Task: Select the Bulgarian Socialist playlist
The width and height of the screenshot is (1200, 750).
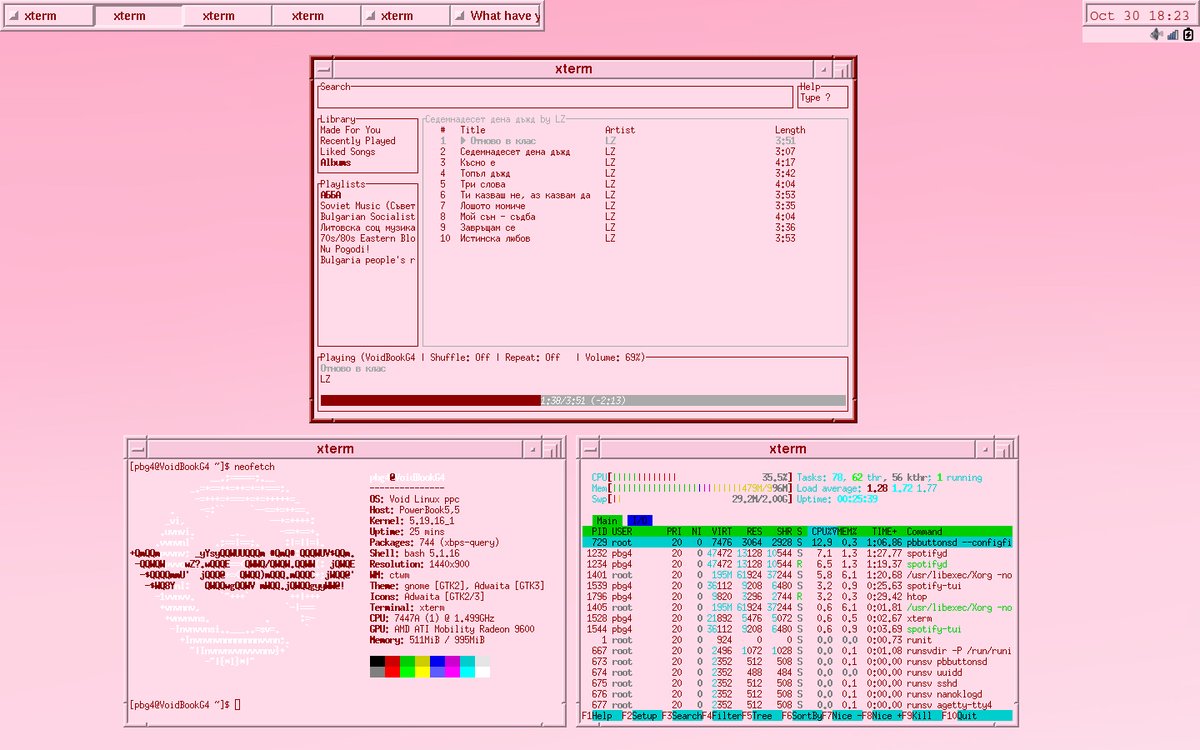Action: [x=367, y=217]
